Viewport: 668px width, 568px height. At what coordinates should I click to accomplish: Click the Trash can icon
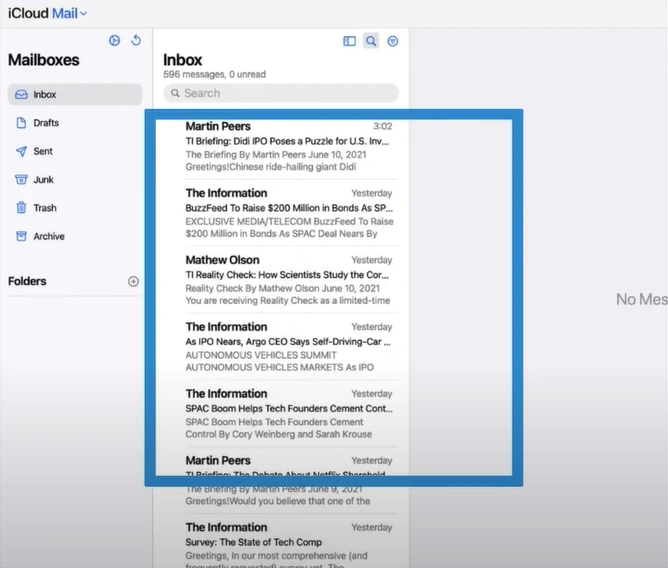[21, 208]
